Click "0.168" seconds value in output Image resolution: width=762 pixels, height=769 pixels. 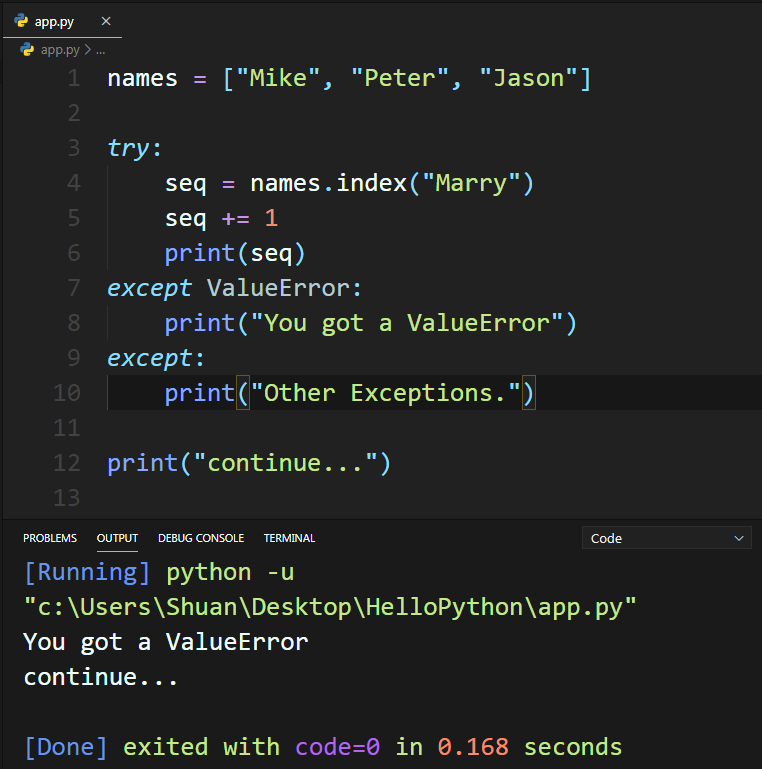click(x=473, y=747)
